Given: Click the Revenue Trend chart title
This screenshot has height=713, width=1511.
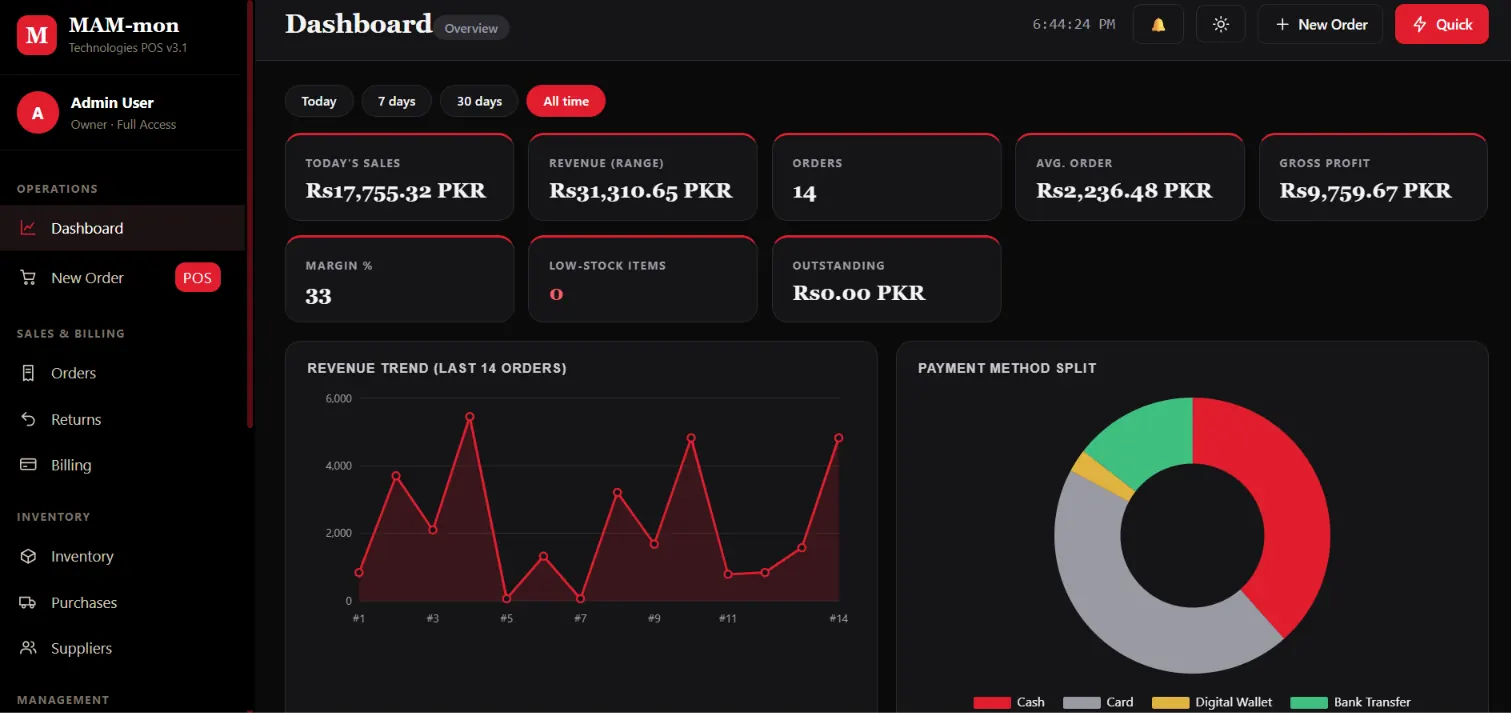Looking at the screenshot, I should [437, 368].
